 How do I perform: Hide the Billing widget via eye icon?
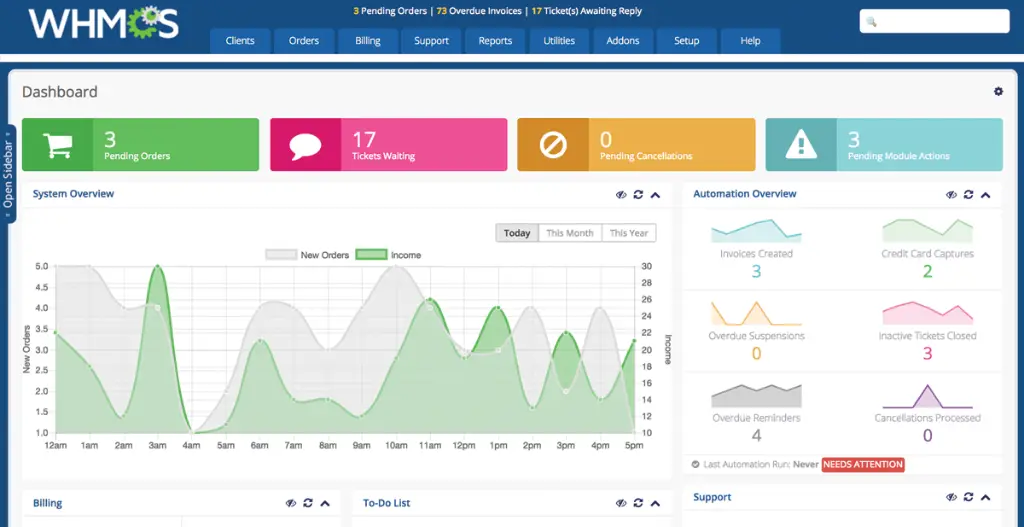[x=291, y=503]
